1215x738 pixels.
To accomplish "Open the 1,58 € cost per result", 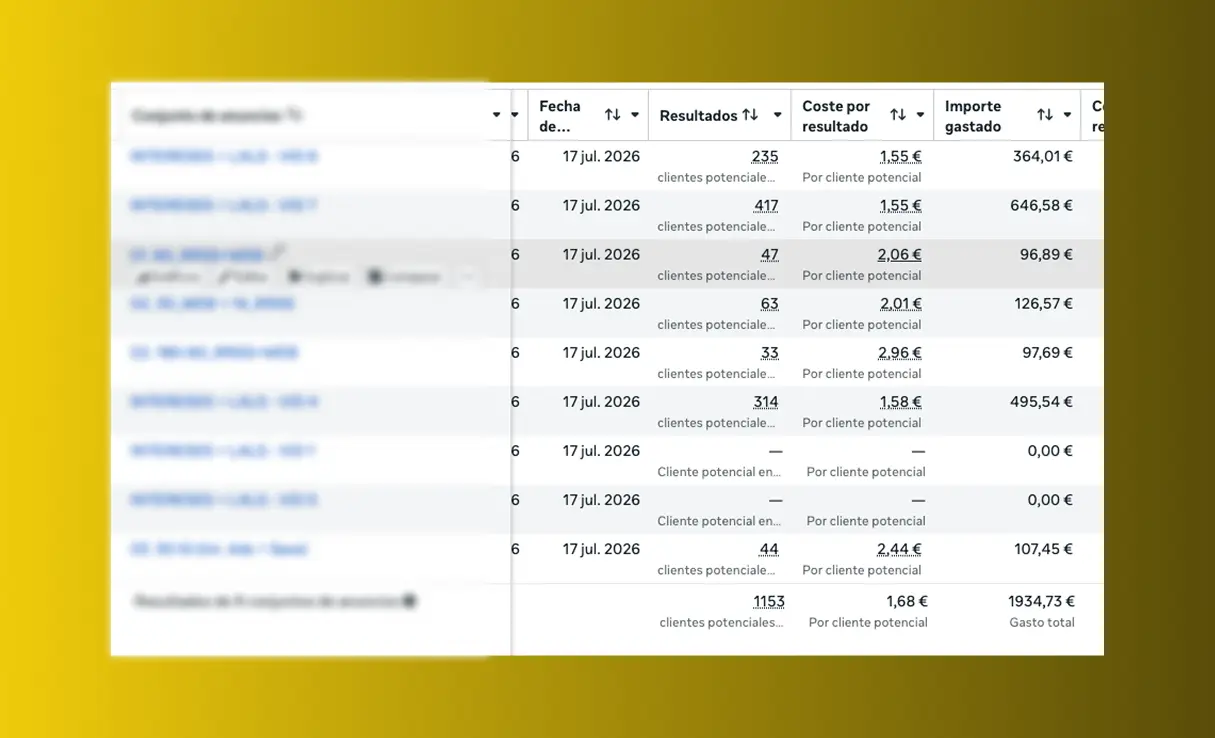I will click(901, 402).
